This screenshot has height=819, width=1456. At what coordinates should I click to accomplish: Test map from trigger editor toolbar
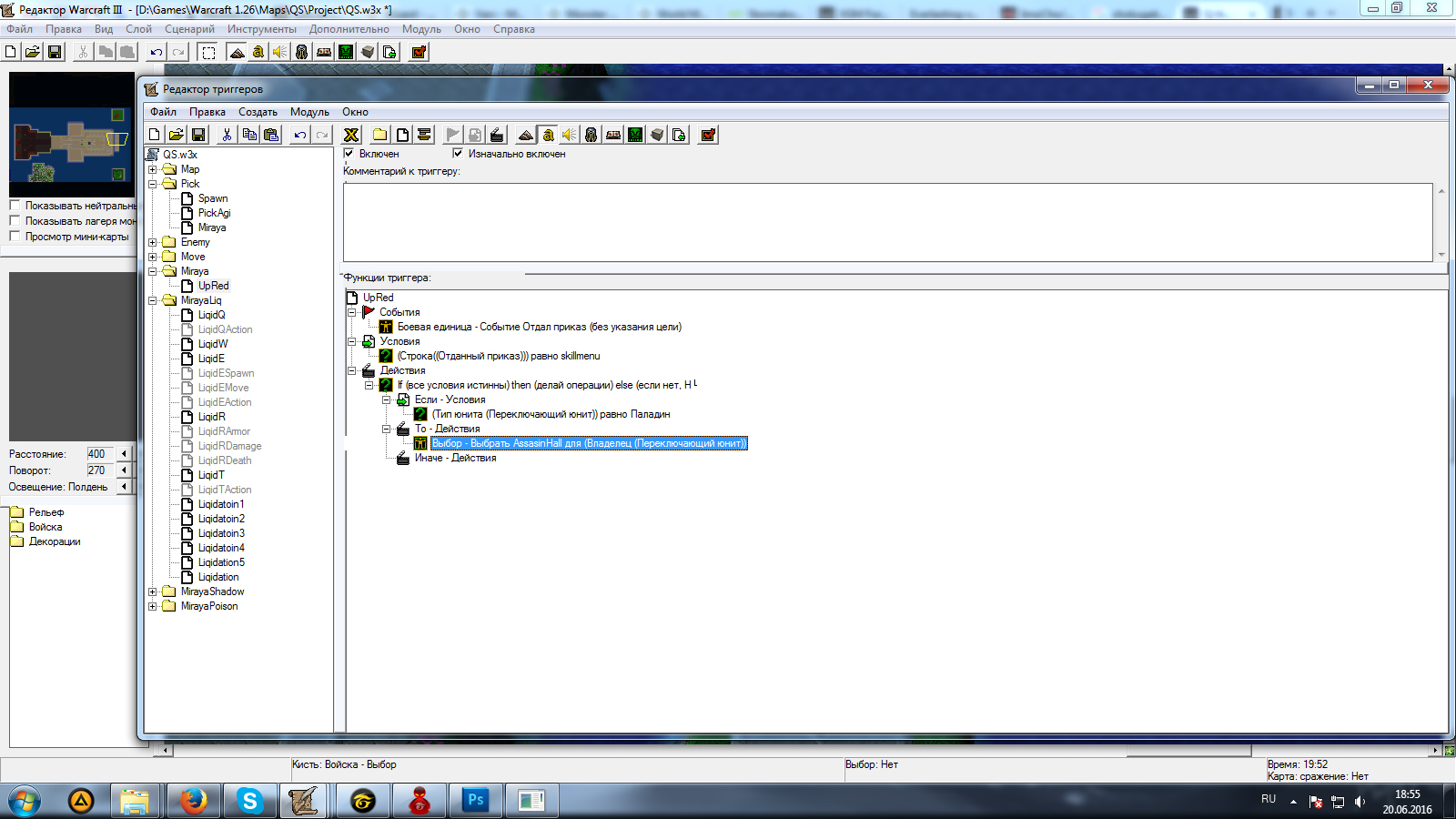tap(708, 135)
